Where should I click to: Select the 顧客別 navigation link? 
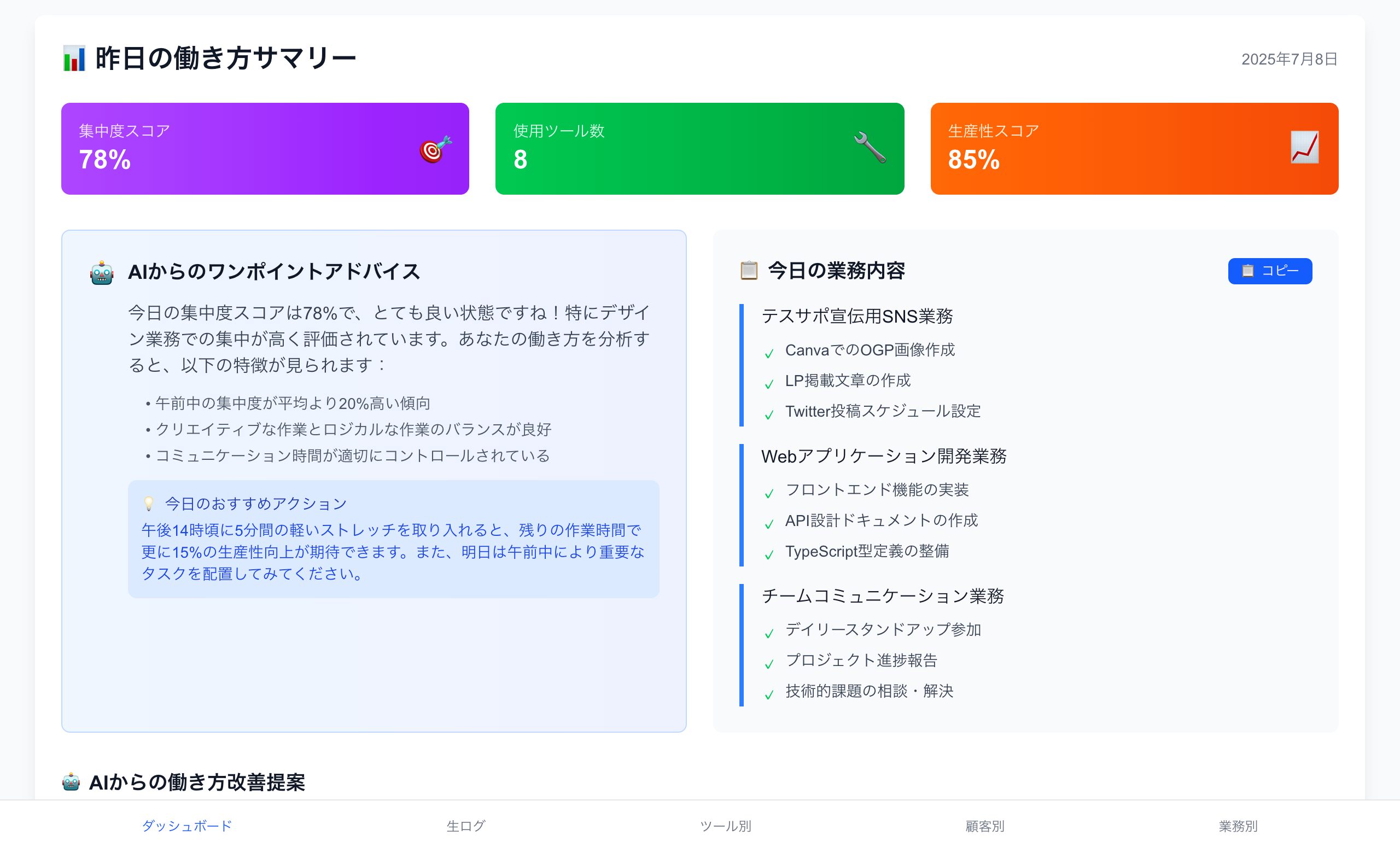click(985, 827)
